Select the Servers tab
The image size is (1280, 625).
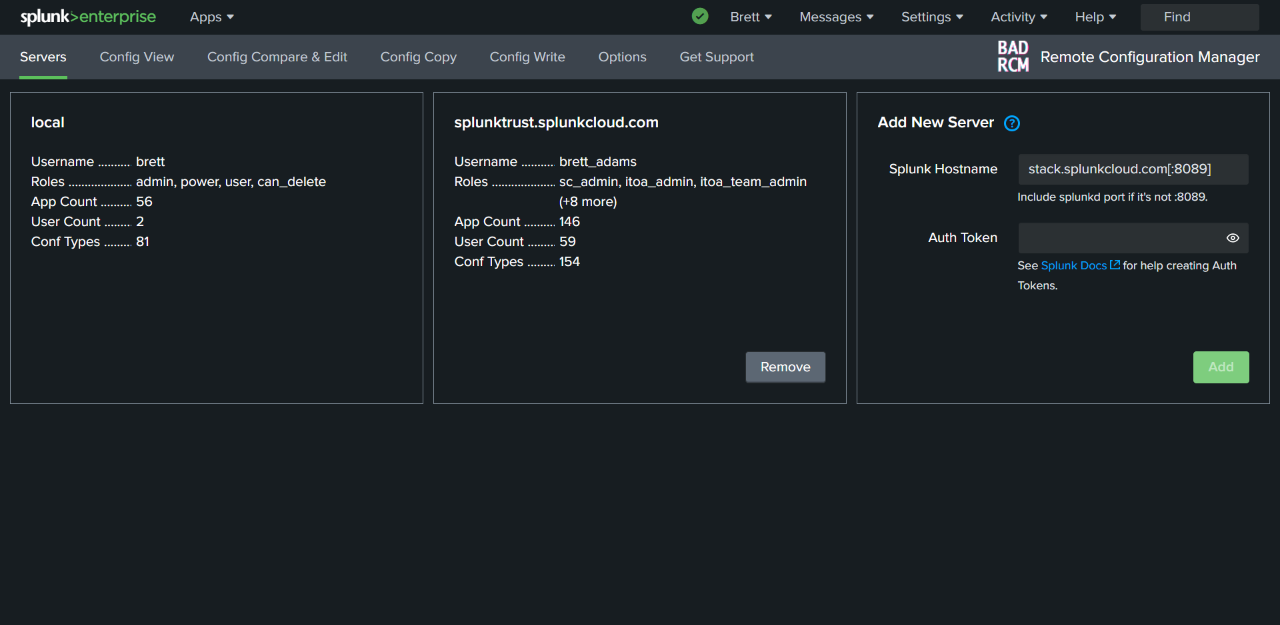[43, 57]
